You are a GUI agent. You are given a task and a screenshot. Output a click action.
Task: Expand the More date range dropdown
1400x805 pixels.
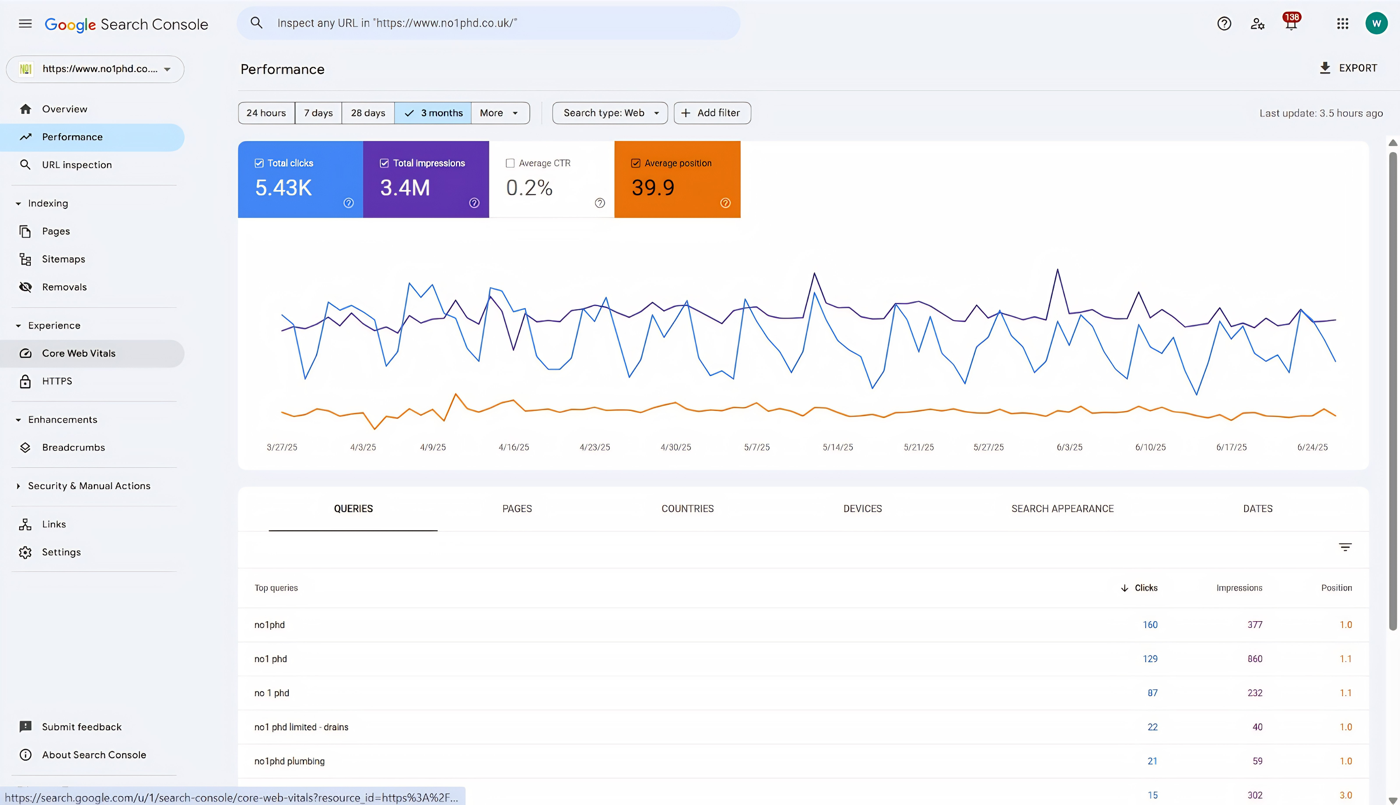[499, 113]
